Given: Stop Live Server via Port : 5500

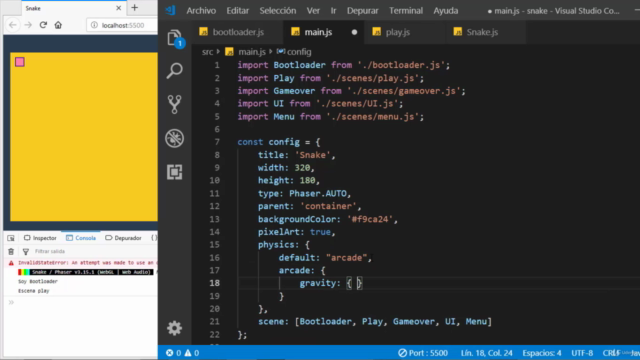Looking at the screenshot, I should (x=423, y=353).
